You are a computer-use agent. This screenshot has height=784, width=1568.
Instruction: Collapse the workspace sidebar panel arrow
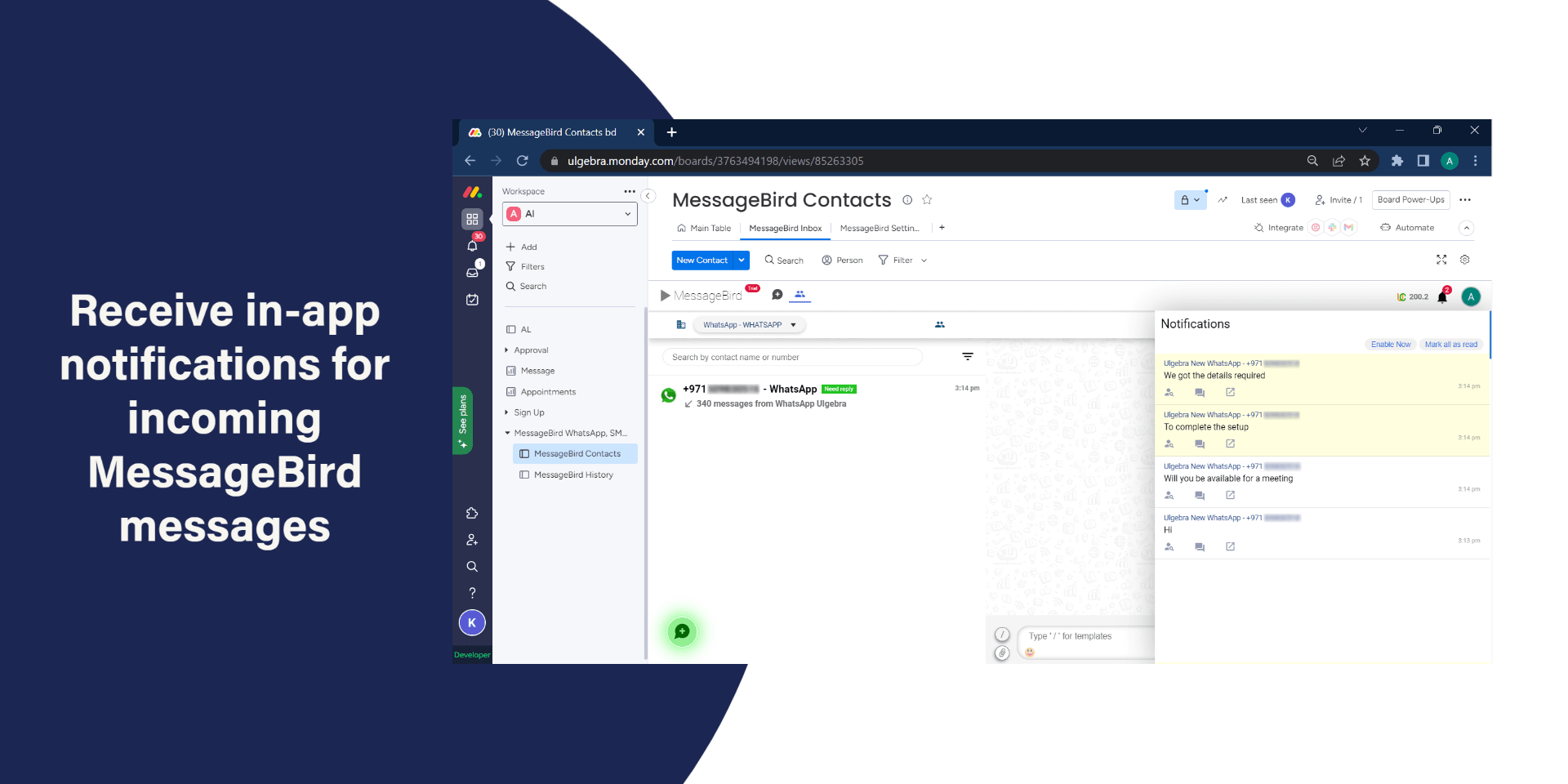[648, 196]
